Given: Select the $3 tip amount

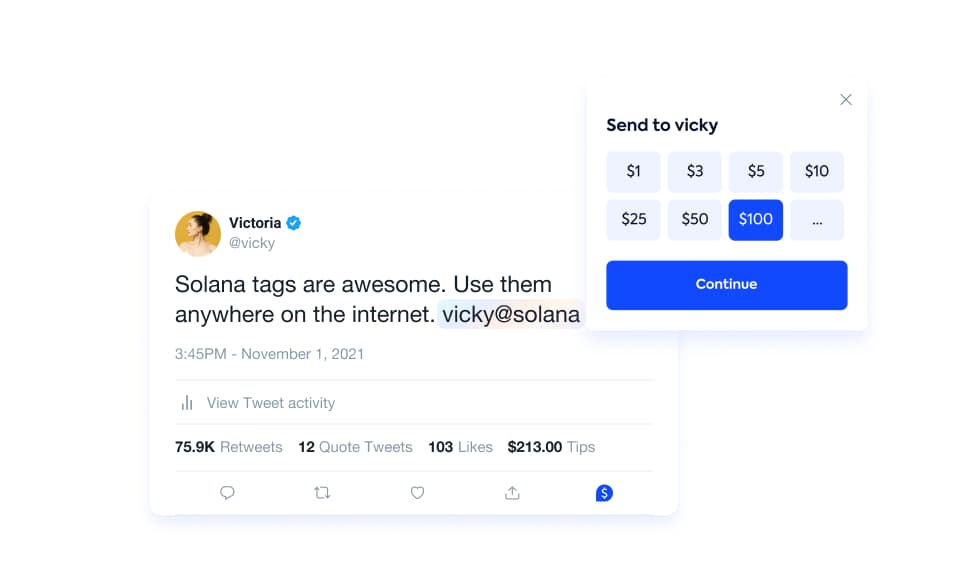Looking at the screenshot, I should (694, 171).
